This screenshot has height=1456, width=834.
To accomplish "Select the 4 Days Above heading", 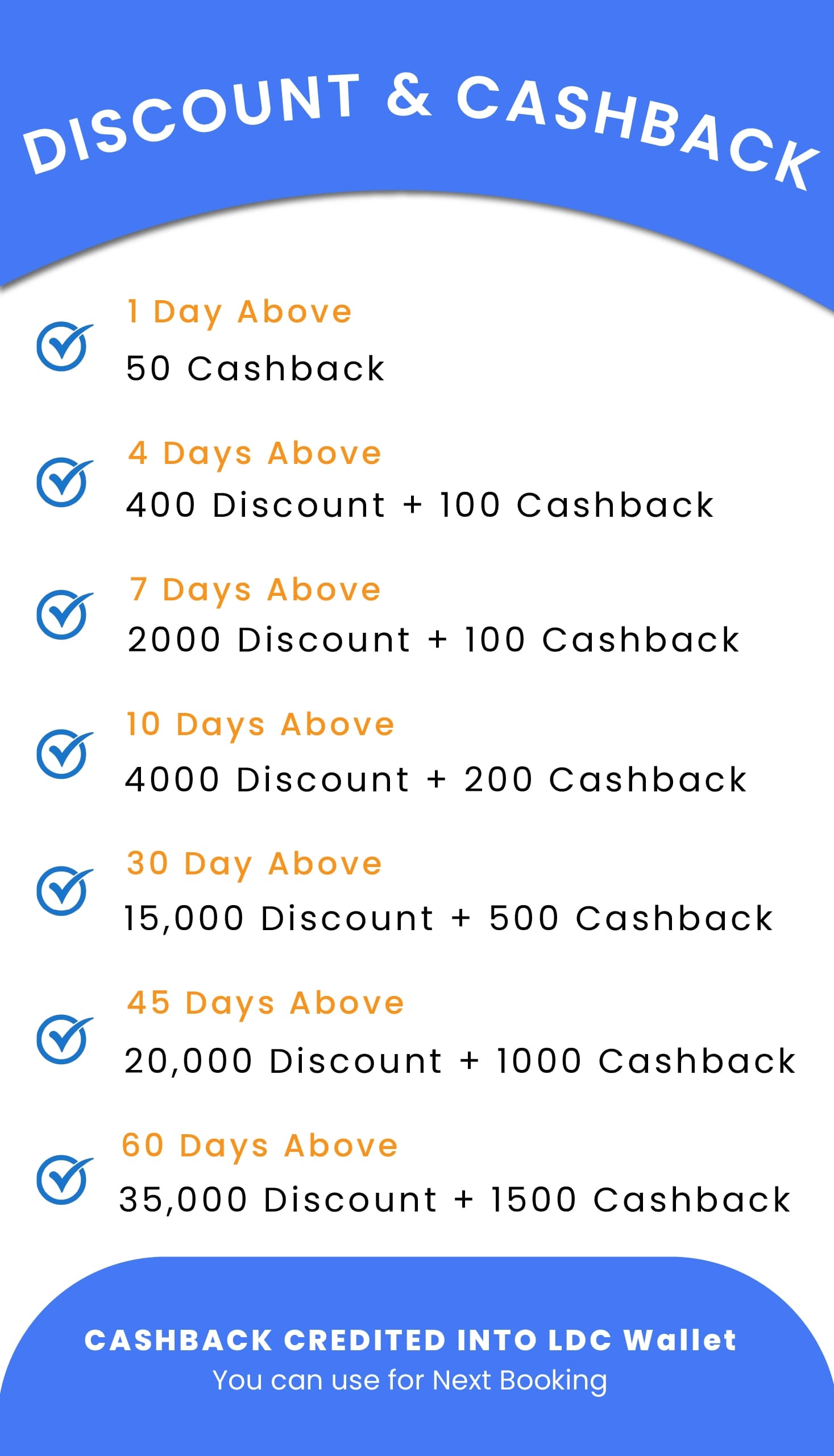I will 254,455.
